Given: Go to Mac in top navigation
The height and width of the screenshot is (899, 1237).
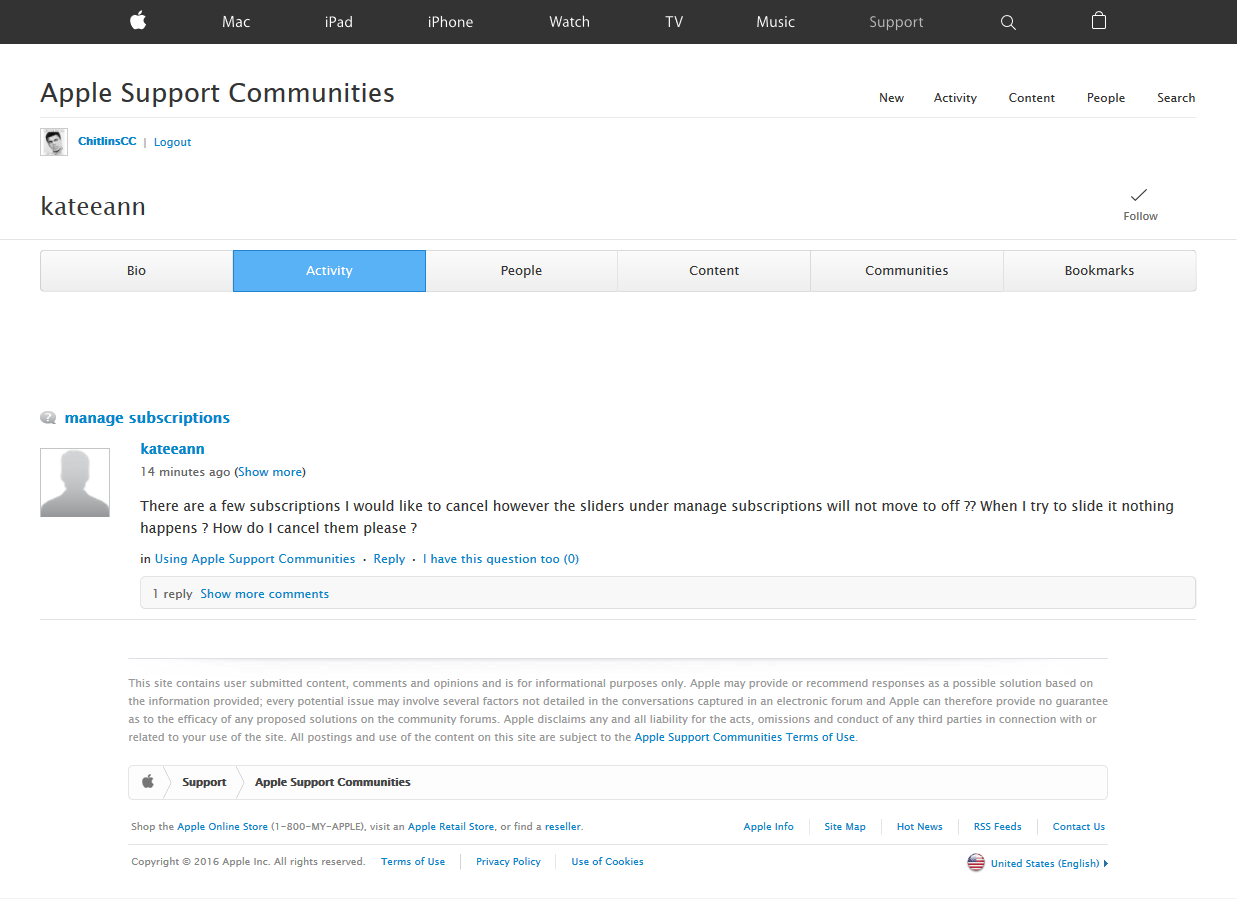Looking at the screenshot, I should [x=236, y=22].
